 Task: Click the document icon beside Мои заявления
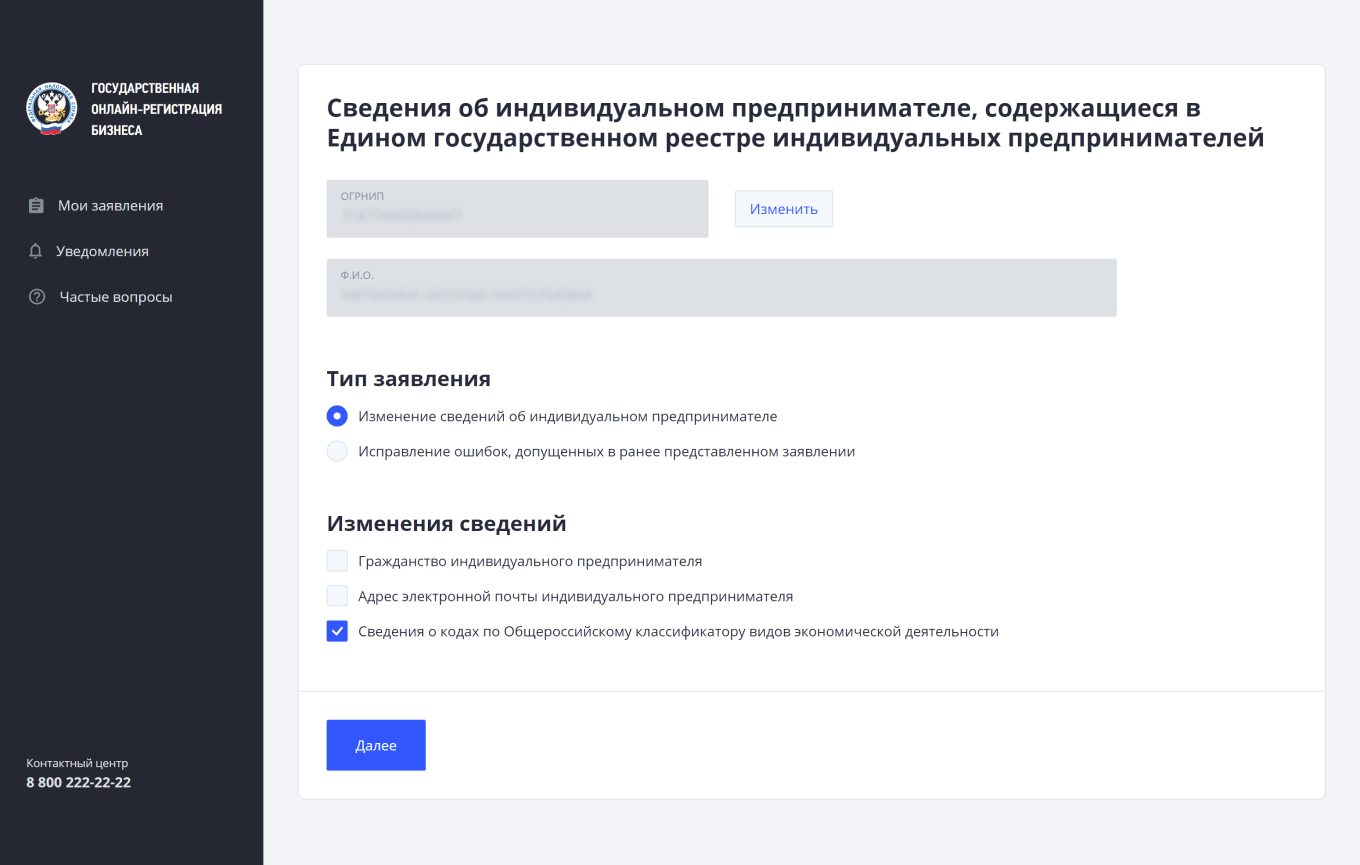pyautogui.click(x=36, y=205)
